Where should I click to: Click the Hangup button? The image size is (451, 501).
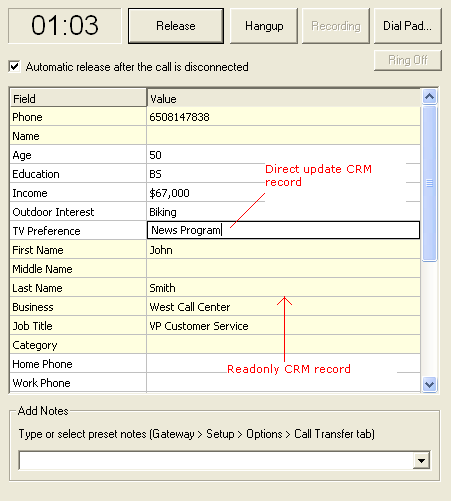[x=264, y=26]
